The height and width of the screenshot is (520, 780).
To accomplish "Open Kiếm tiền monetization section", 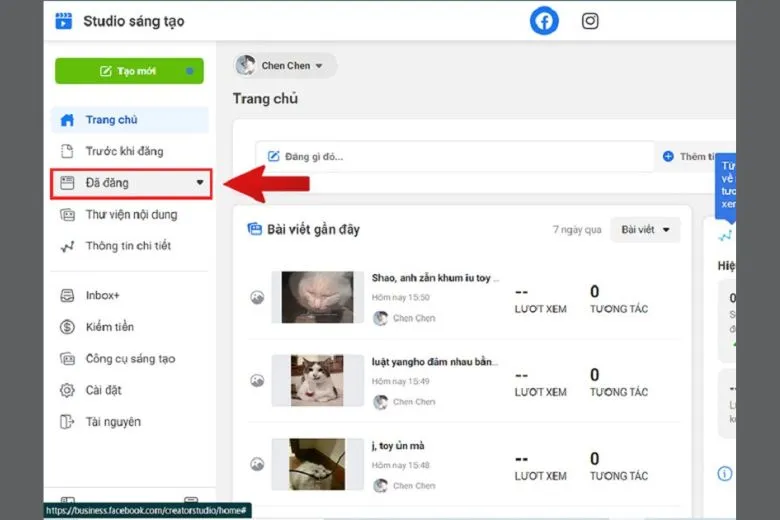I will click(x=109, y=327).
